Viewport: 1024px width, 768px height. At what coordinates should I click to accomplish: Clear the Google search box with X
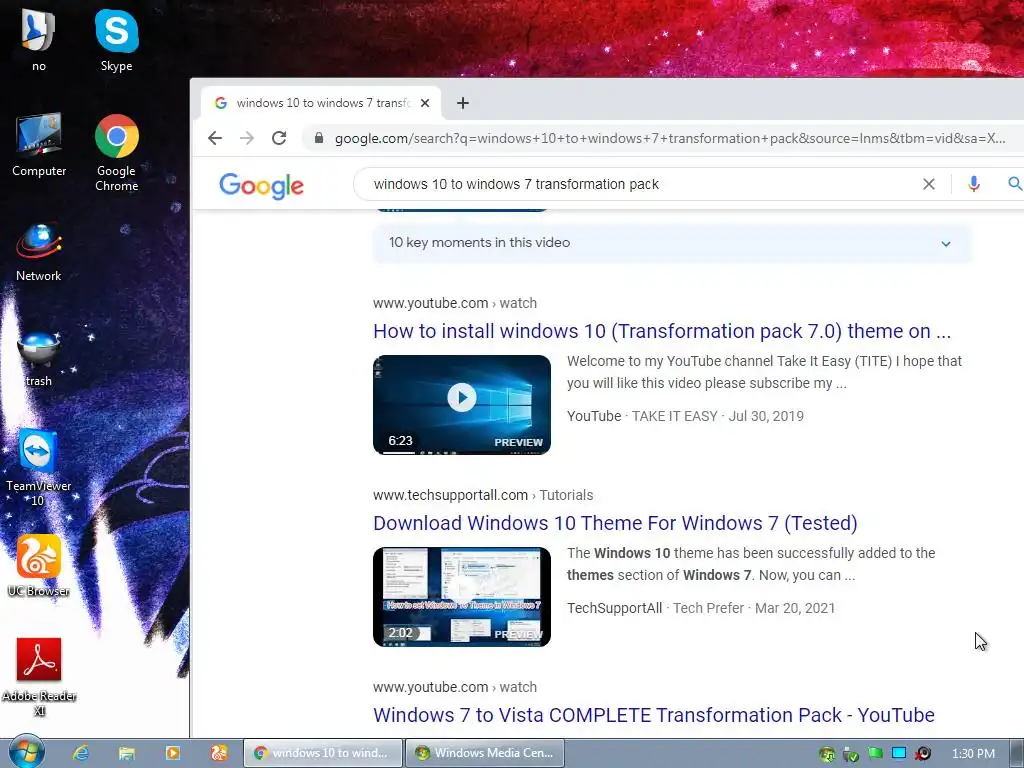pyautogui.click(x=929, y=184)
